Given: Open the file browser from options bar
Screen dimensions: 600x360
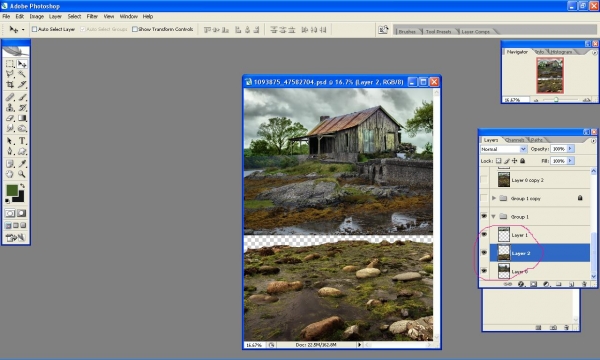Looking at the screenshot, I should (x=383, y=29).
